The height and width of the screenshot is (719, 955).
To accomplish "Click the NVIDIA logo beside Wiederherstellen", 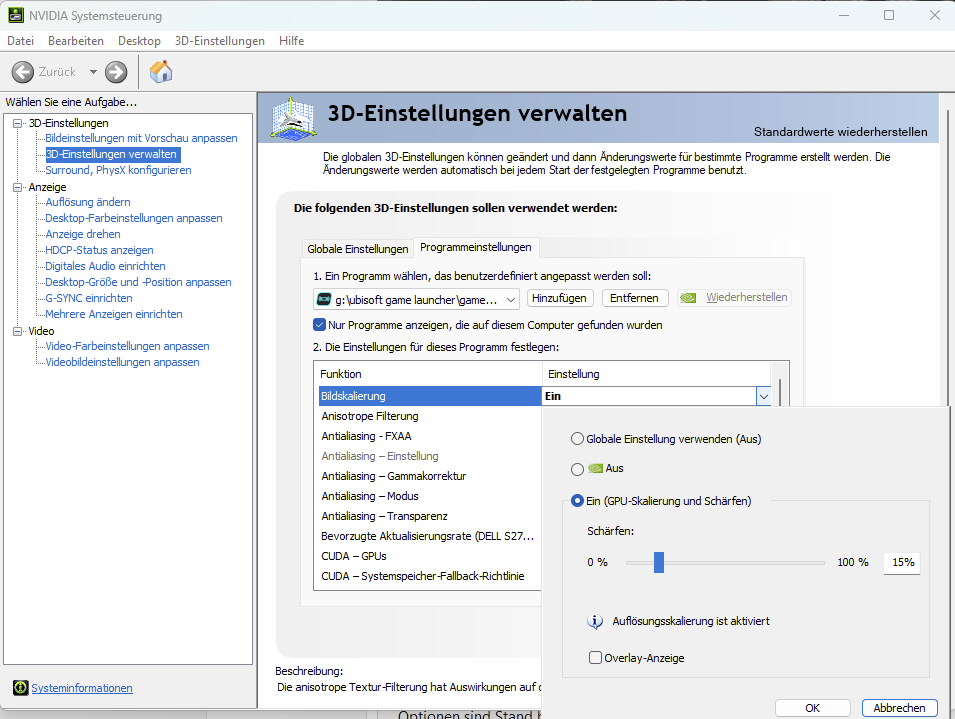I will tap(688, 298).
